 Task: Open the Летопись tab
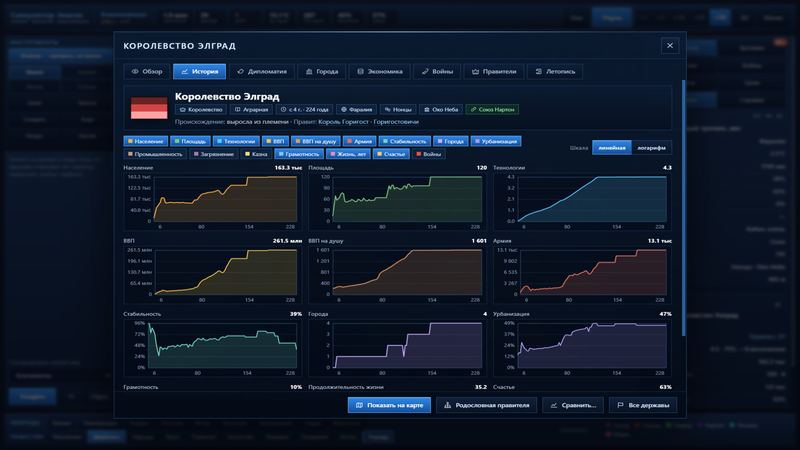tap(555, 71)
